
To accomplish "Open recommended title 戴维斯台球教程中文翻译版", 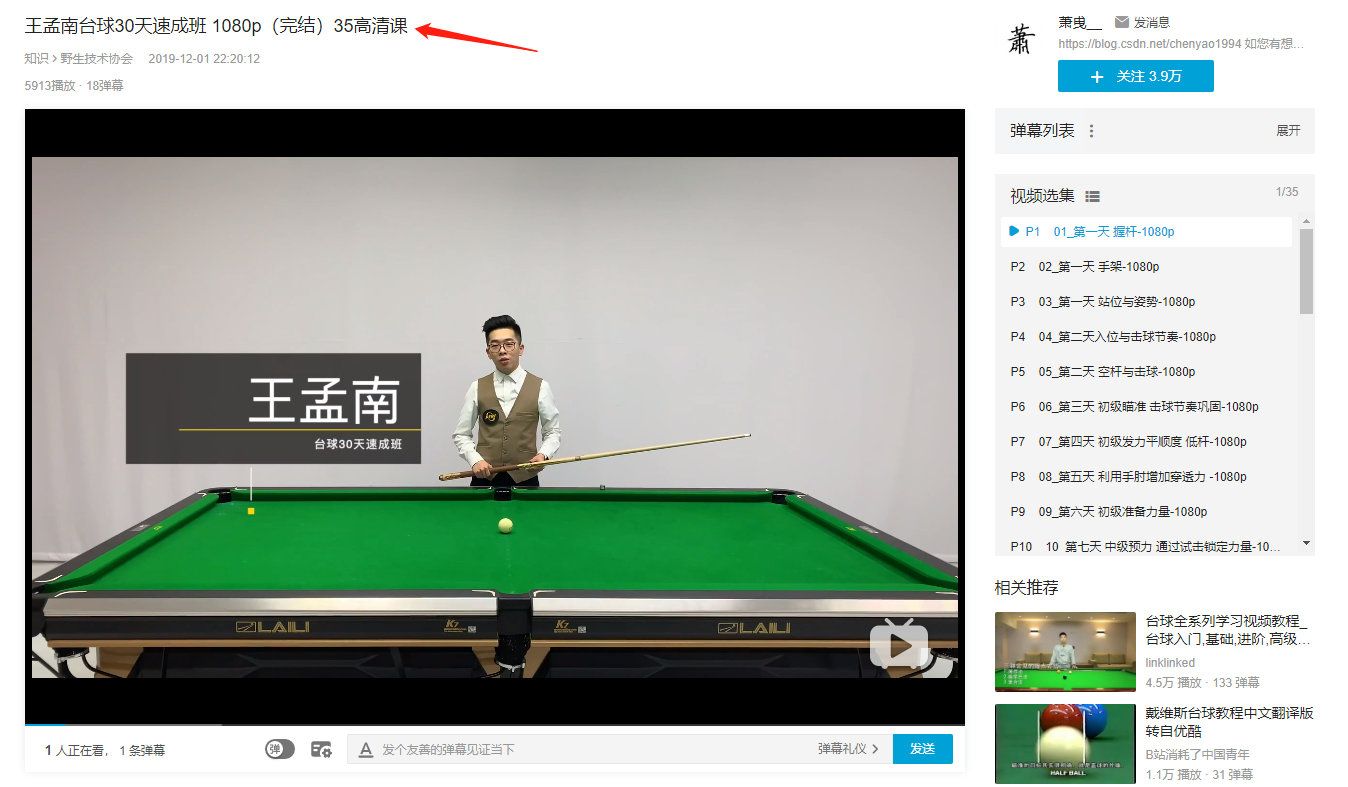I will pos(1229,722).
